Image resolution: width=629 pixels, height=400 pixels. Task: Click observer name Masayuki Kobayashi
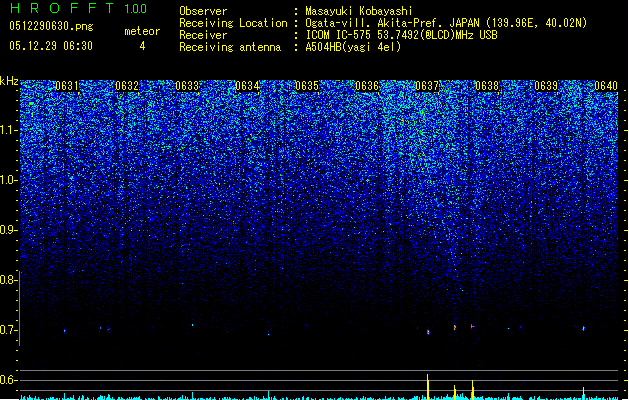tap(359, 11)
